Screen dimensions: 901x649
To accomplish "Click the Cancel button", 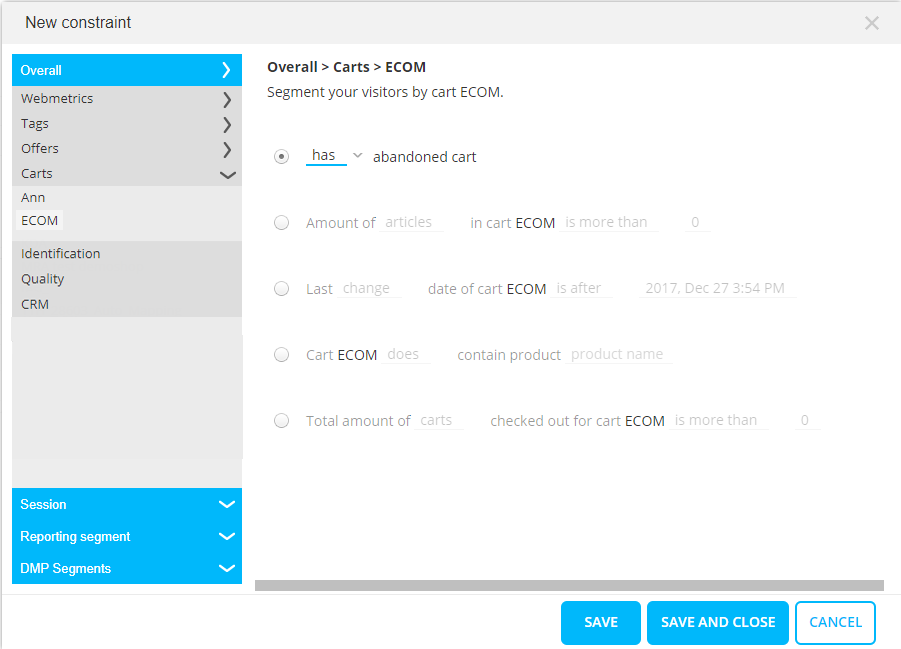I will pyautogui.click(x=835, y=623).
